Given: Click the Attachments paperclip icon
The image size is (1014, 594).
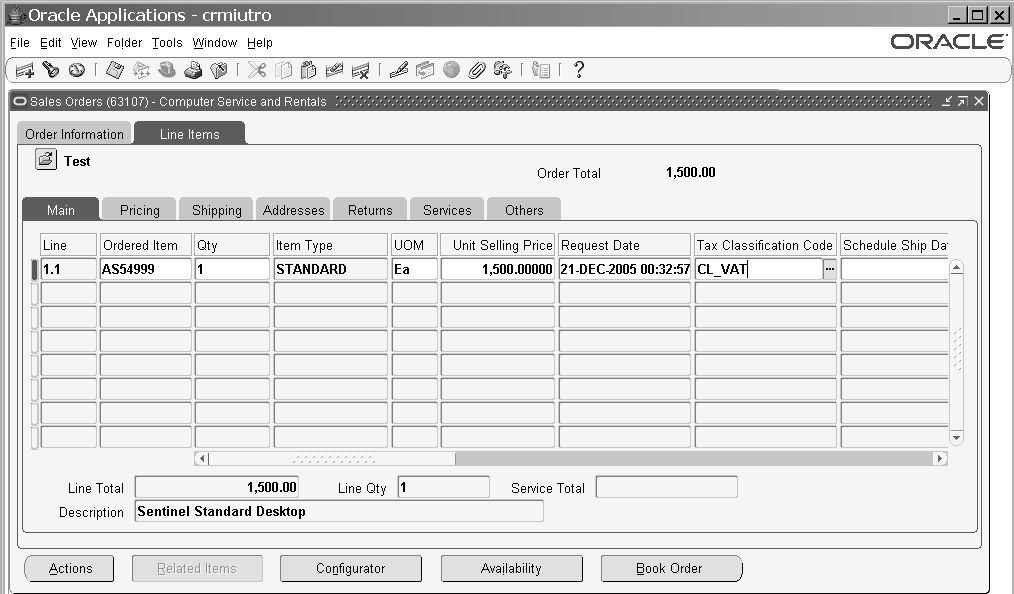Looking at the screenshot, I should (x=477, y=70).
